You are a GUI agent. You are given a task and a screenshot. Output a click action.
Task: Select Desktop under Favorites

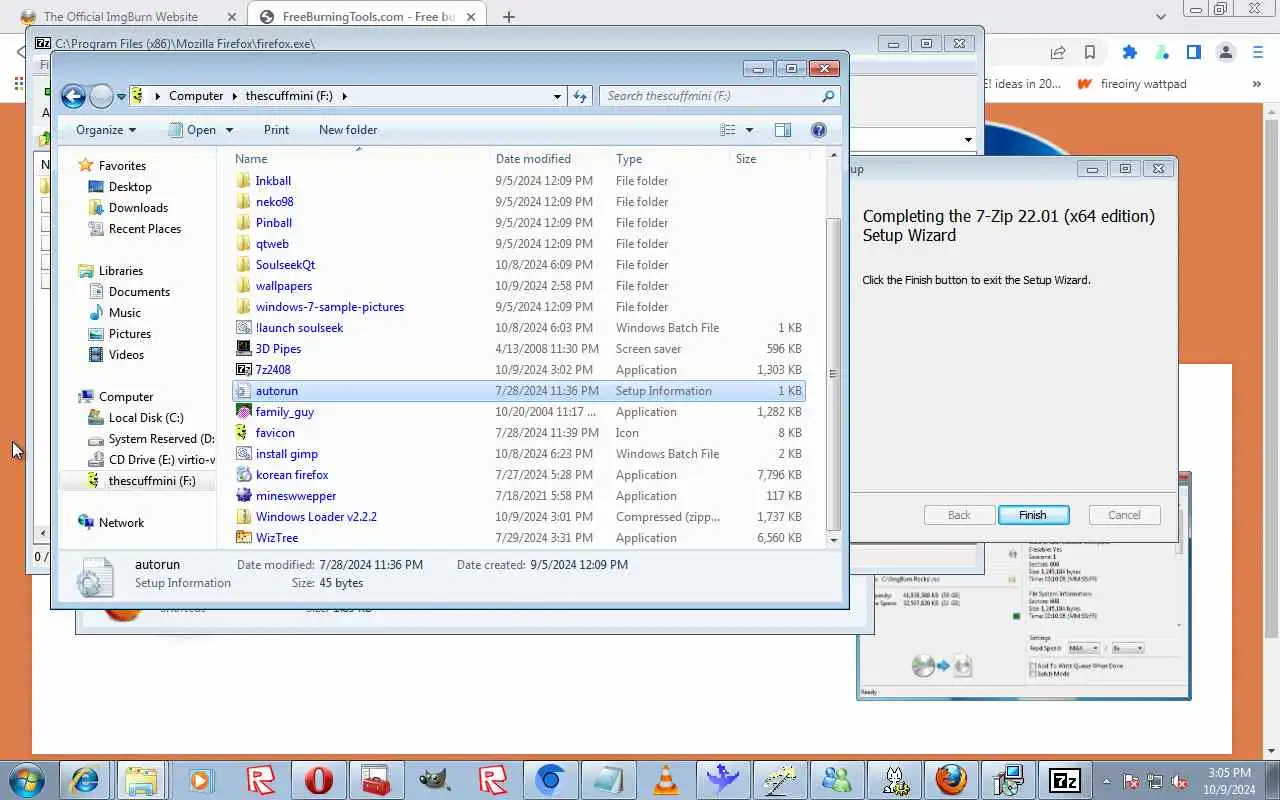[130, 187]
